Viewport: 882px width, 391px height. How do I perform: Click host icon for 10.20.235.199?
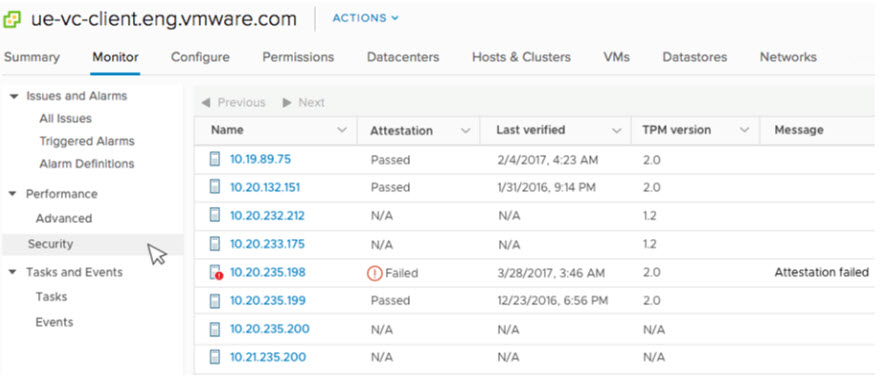tap(214, 300)
